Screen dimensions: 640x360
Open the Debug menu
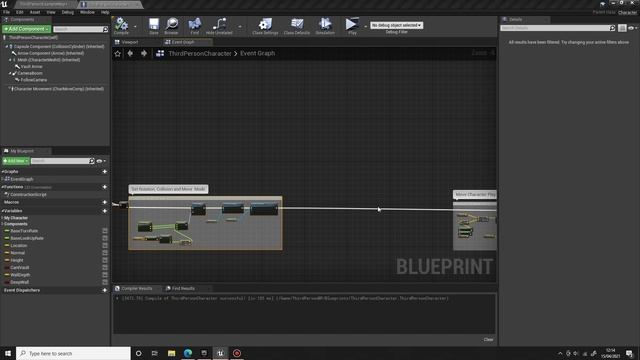point(68,12)
